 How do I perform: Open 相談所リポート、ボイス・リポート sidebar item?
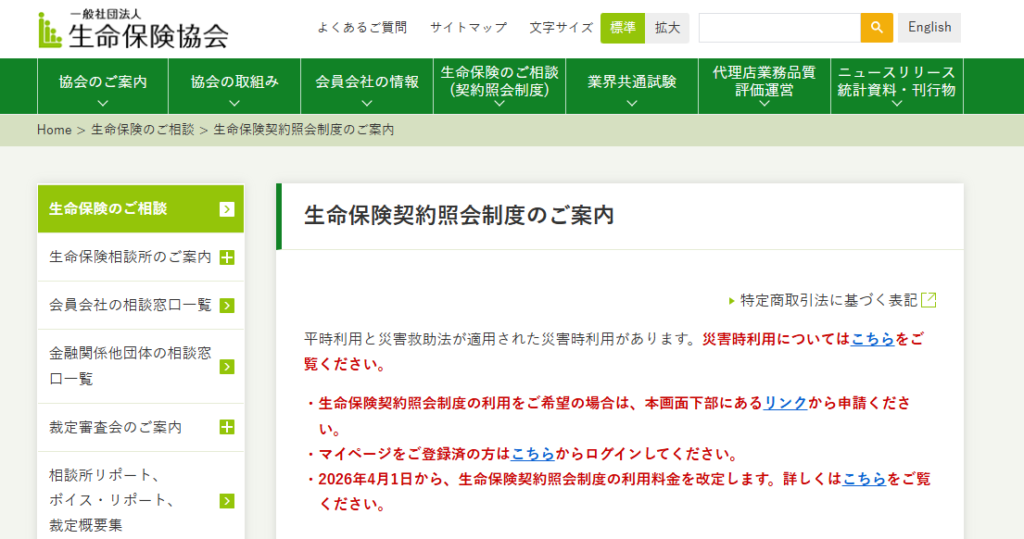[140, 500]
